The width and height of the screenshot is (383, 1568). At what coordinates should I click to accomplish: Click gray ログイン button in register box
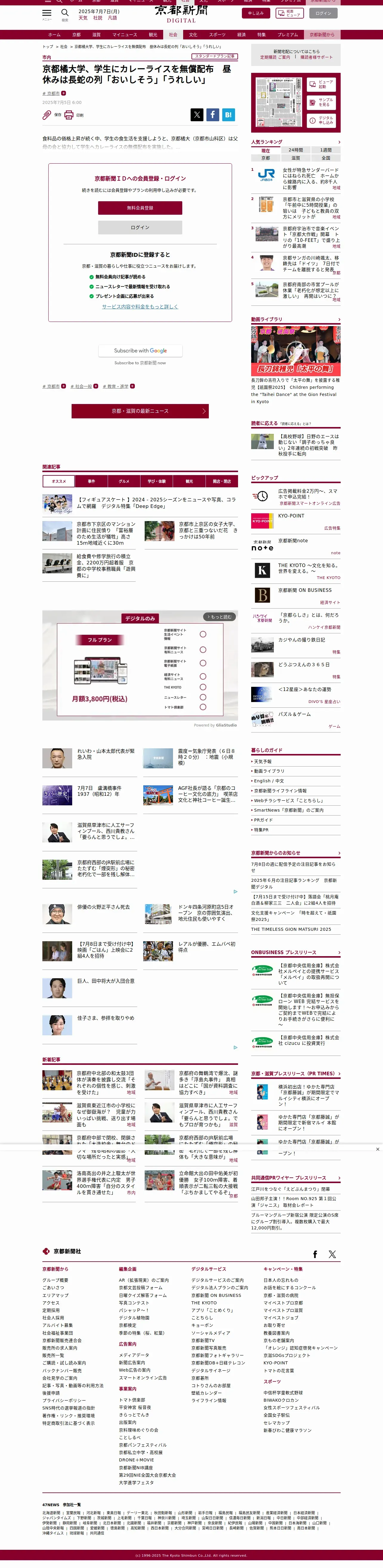(140, 227)
